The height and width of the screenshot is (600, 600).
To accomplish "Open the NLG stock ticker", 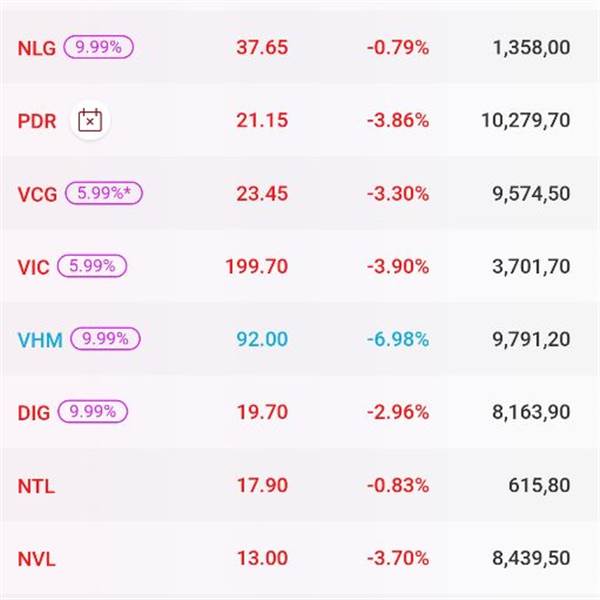I will (x=37, y=48).
